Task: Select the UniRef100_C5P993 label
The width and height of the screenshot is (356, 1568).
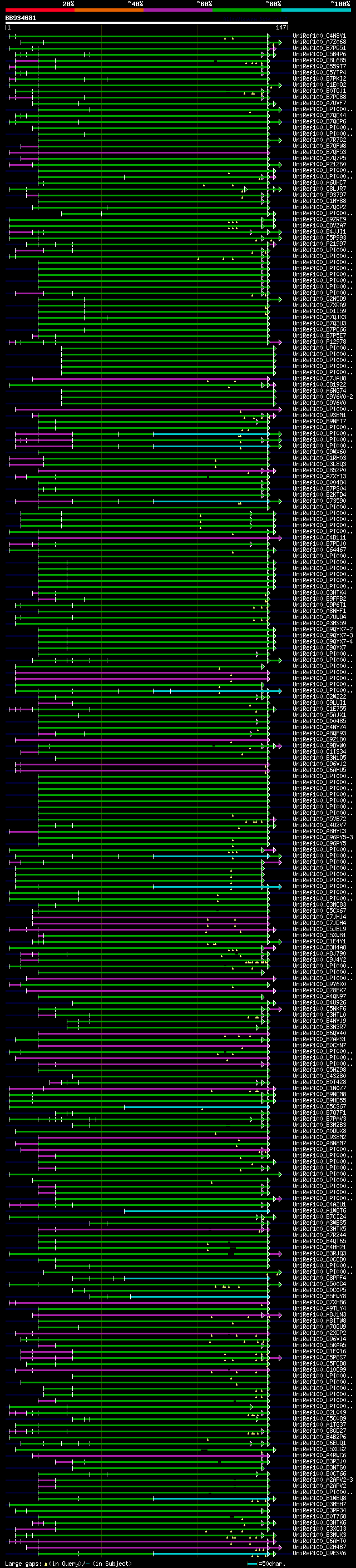Action: (x=319, y=238)
